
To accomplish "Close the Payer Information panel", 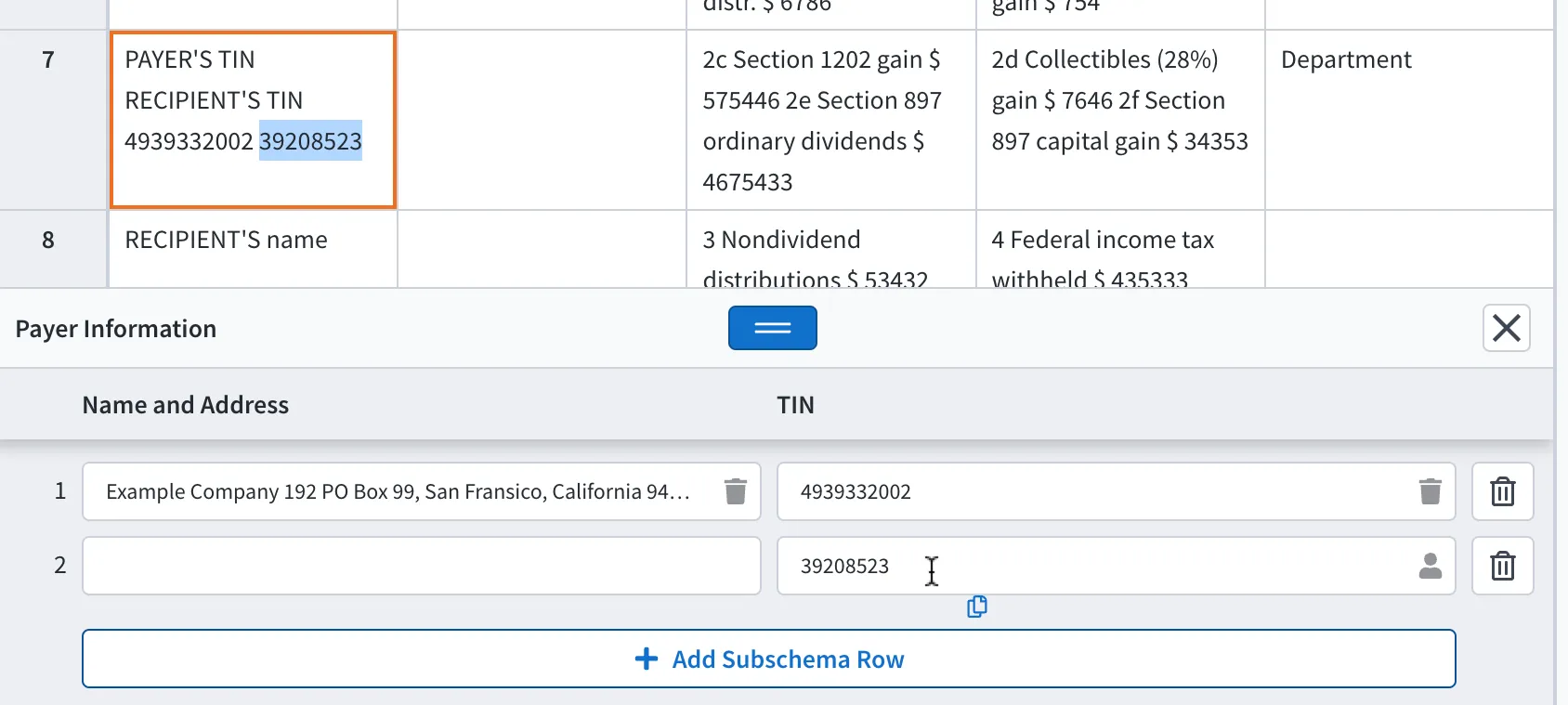I will pyautogui.click(x=1506, y=328).
